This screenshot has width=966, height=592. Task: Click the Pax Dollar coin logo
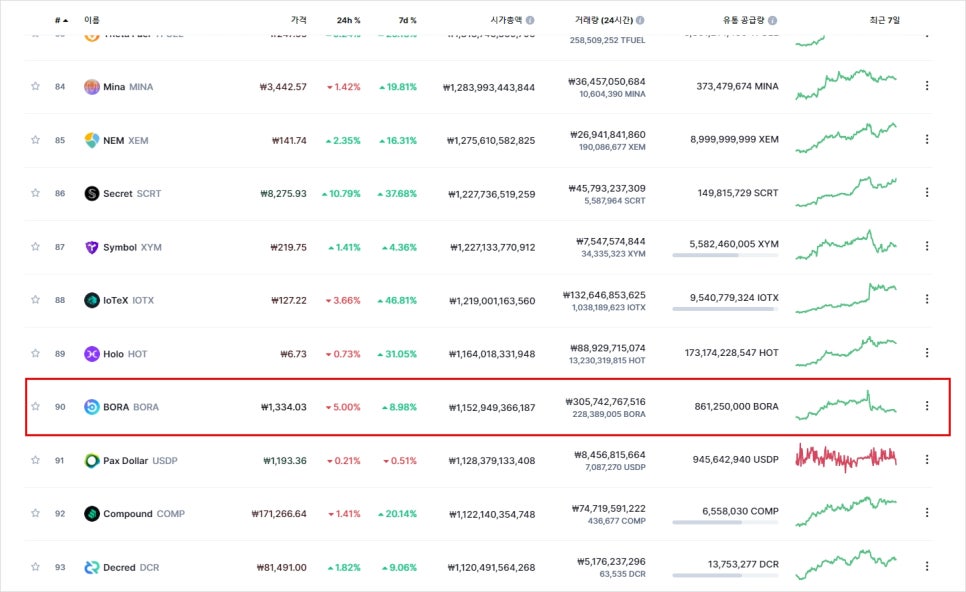click(x=92, y=461)
